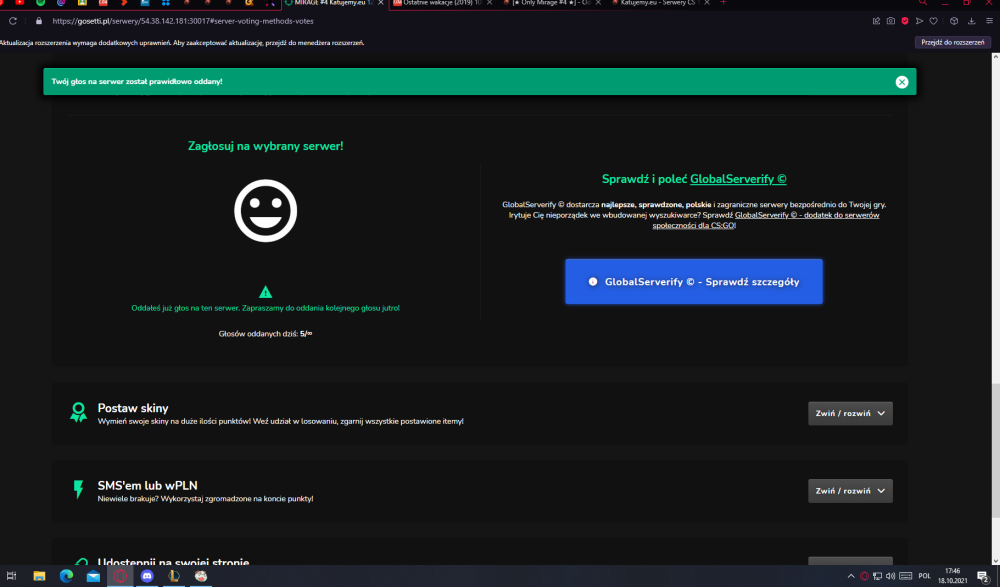Click the 'Głosów oddanych dziś: 5/∞' text

pyautogui.click(x=265, y=334)
